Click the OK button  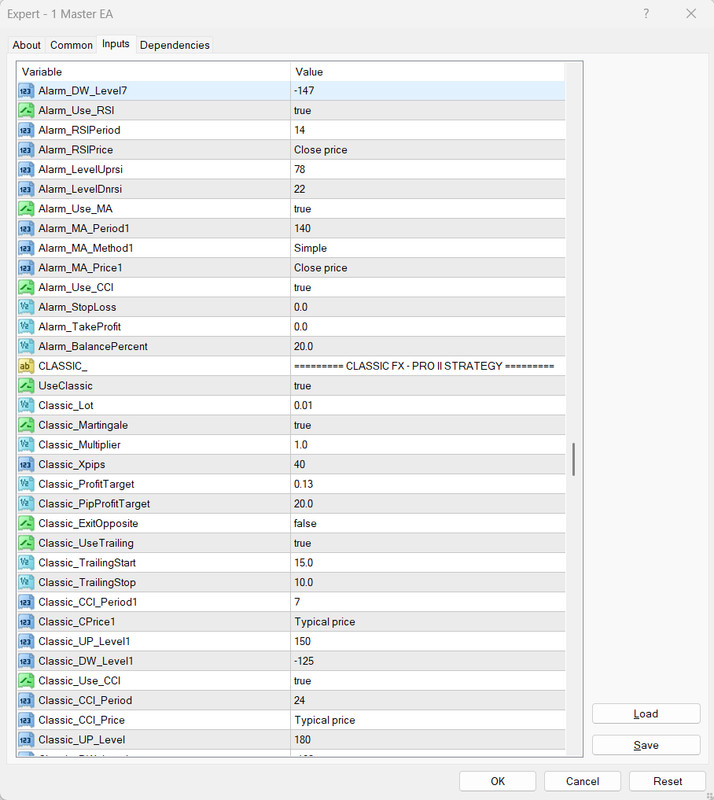[498, 781]
